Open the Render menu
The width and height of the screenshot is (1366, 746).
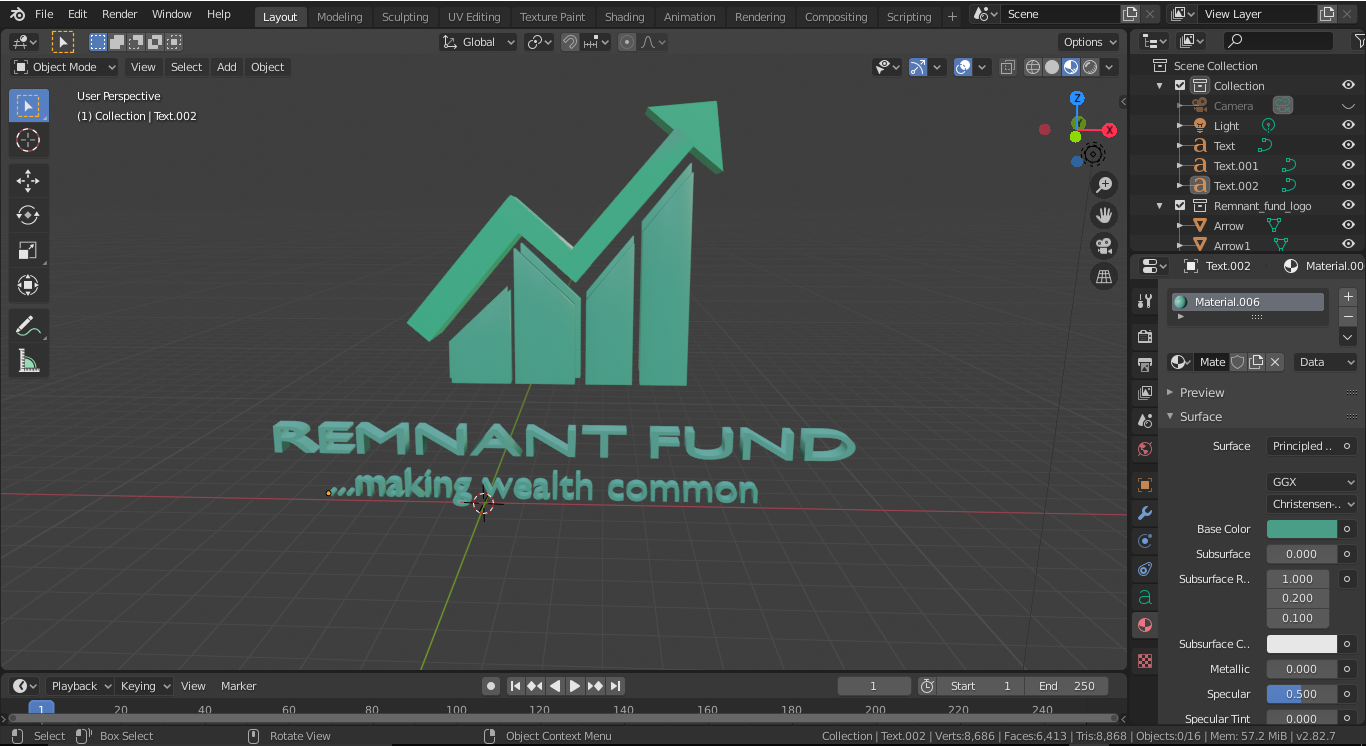120,14
